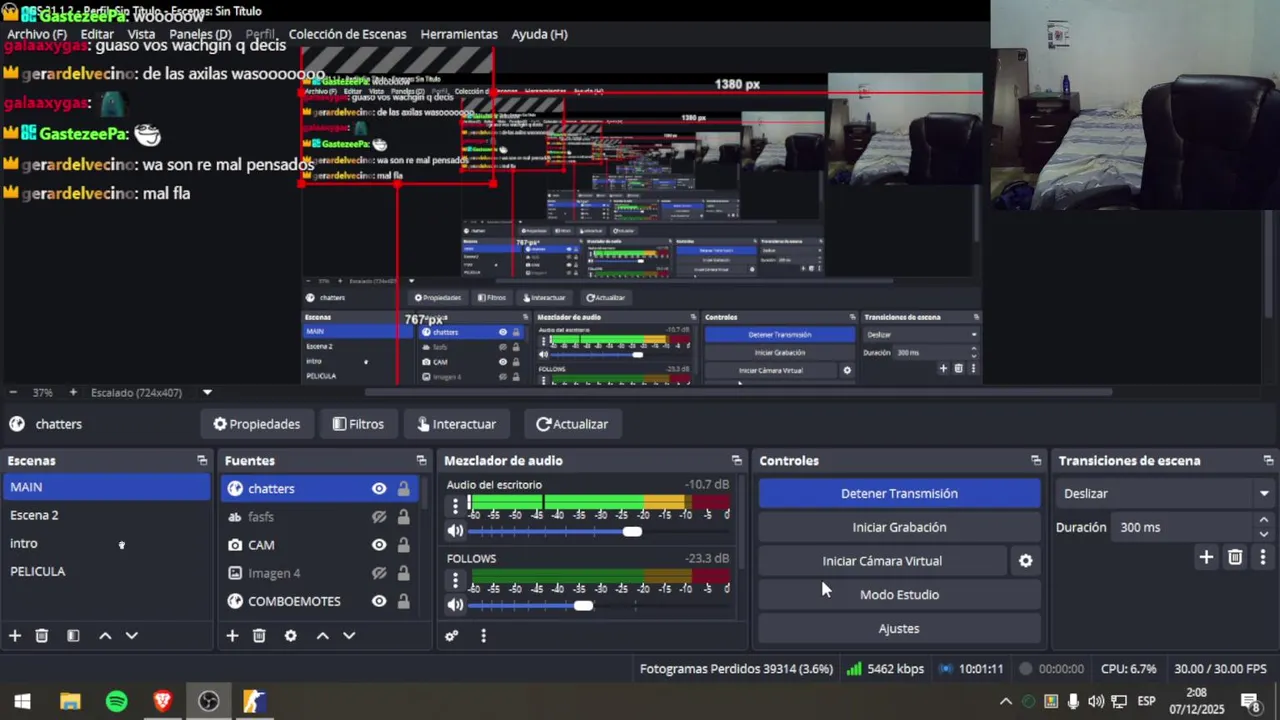Open the FOLLOWS channel options dots
This screenshot has height=720, width=1280.
(x=456, y=580)
